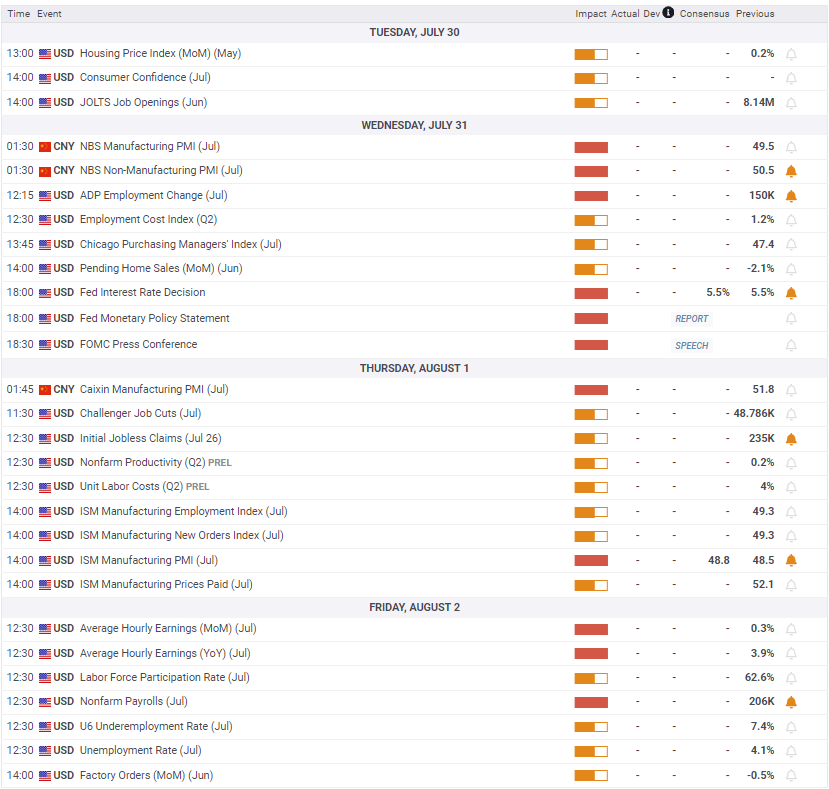This screenshot has height=789, width=829.
Task: Open REPORT for Fed Monetary Policy Statement
Action: coord(692,319)
